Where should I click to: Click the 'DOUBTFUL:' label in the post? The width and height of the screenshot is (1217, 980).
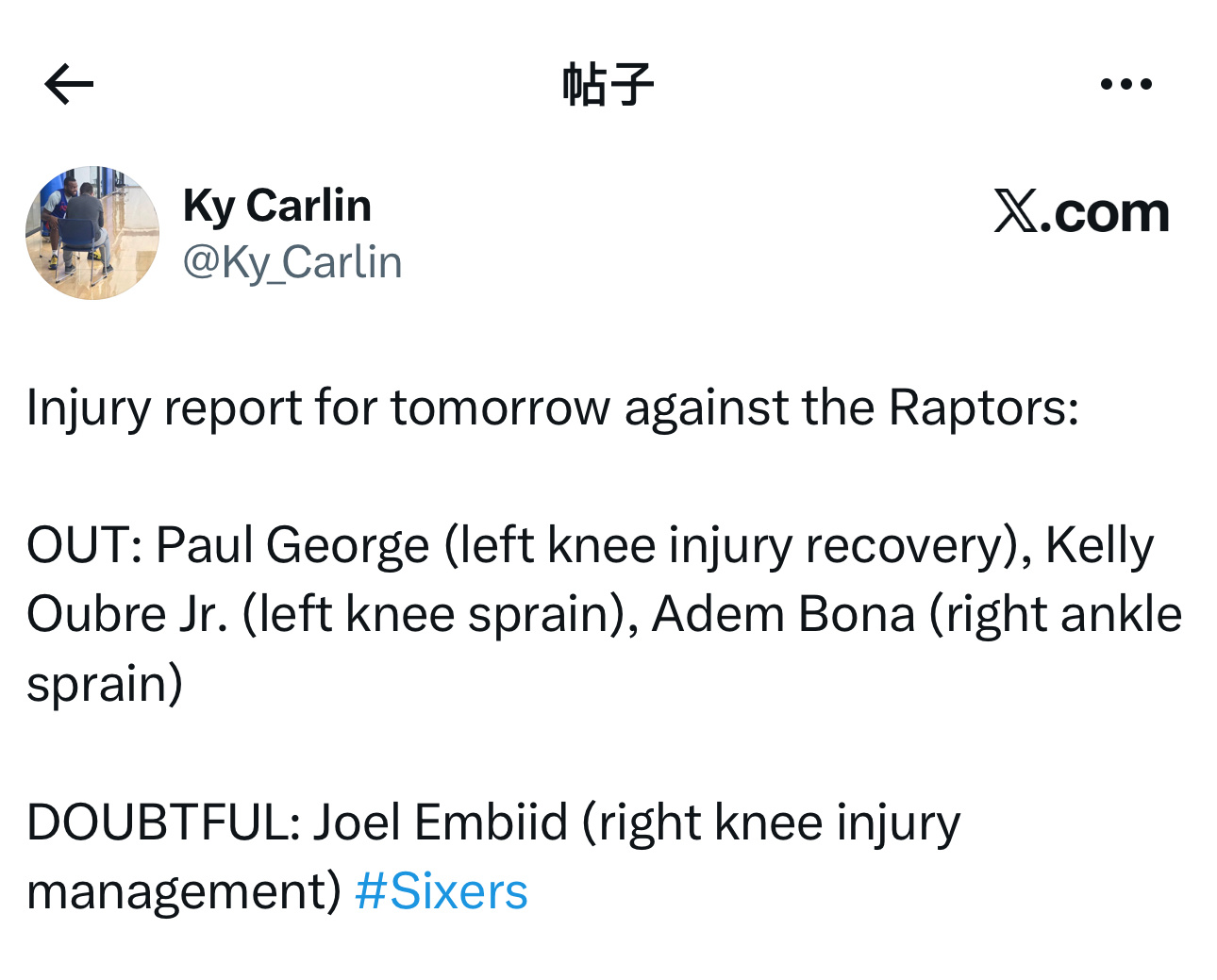[163, 822]
